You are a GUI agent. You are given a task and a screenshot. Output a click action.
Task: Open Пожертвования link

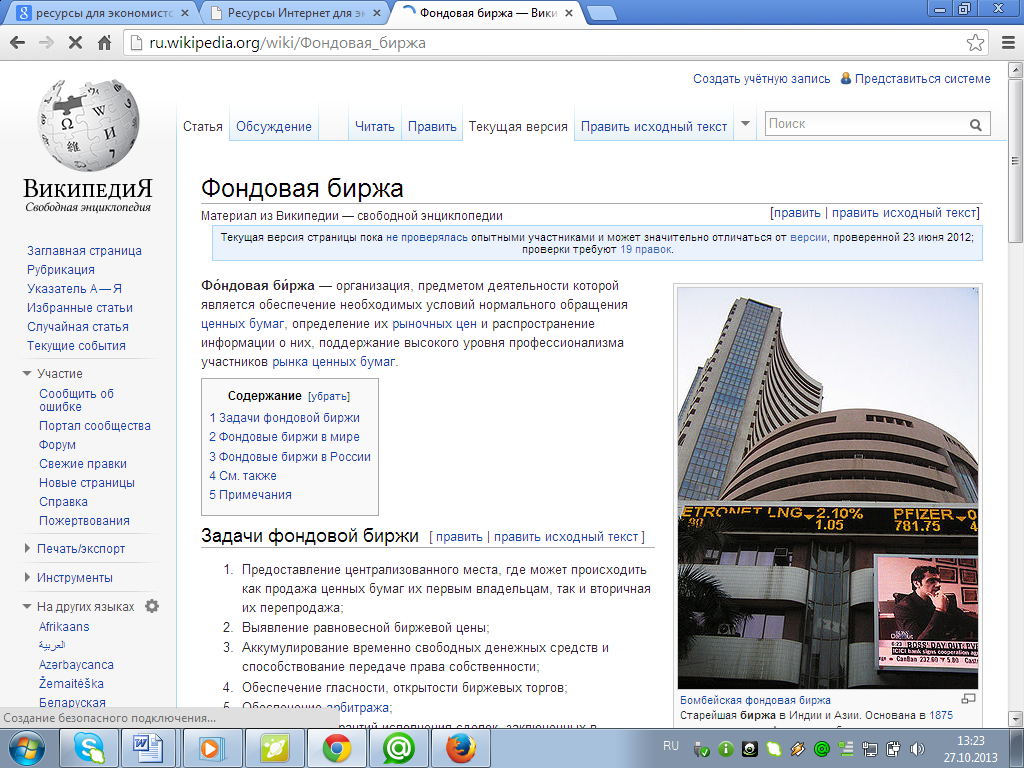[84, 520]
